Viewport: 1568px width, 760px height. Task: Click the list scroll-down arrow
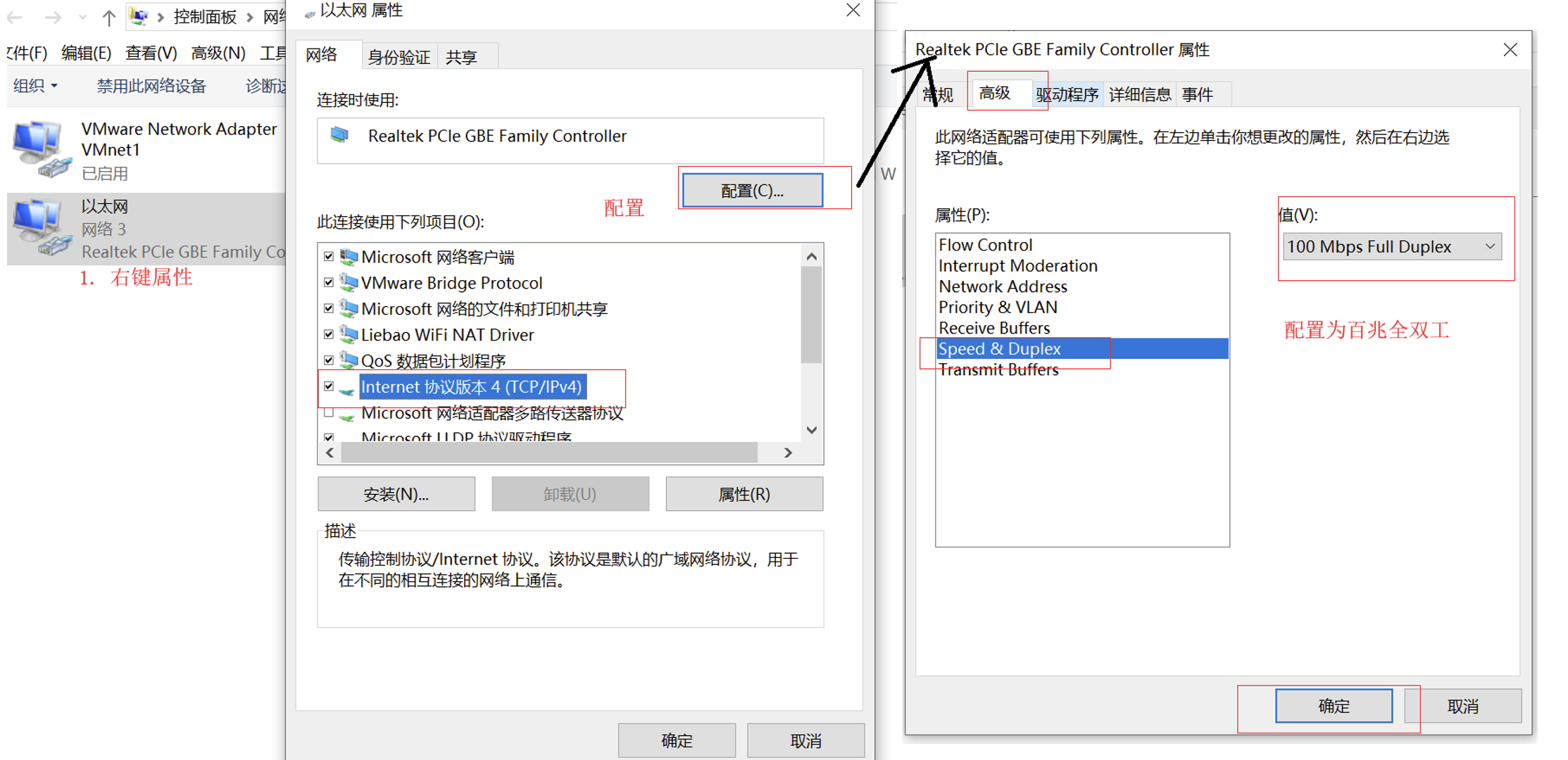pyautogui.click(x=812, y=430)
